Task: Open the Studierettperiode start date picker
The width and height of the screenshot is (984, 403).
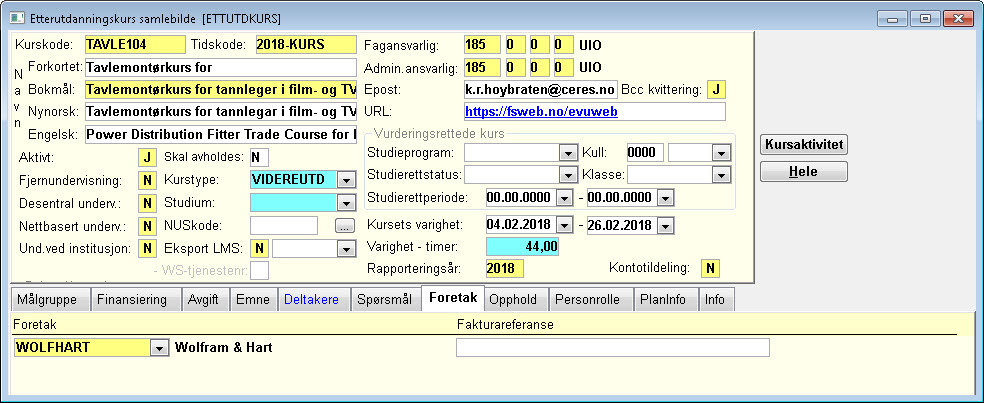Action: (565, 198)
